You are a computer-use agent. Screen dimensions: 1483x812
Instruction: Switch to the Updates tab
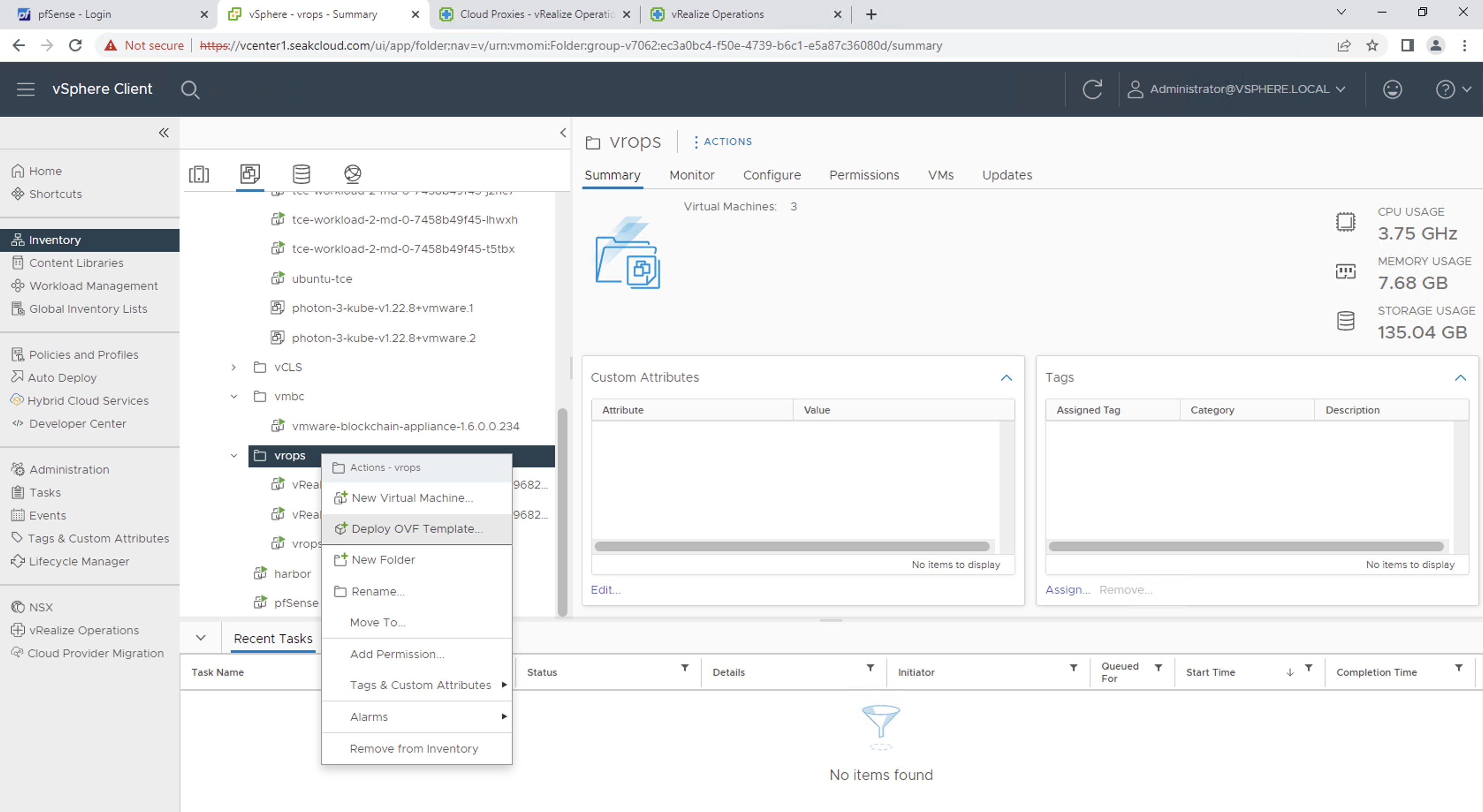1006,175
